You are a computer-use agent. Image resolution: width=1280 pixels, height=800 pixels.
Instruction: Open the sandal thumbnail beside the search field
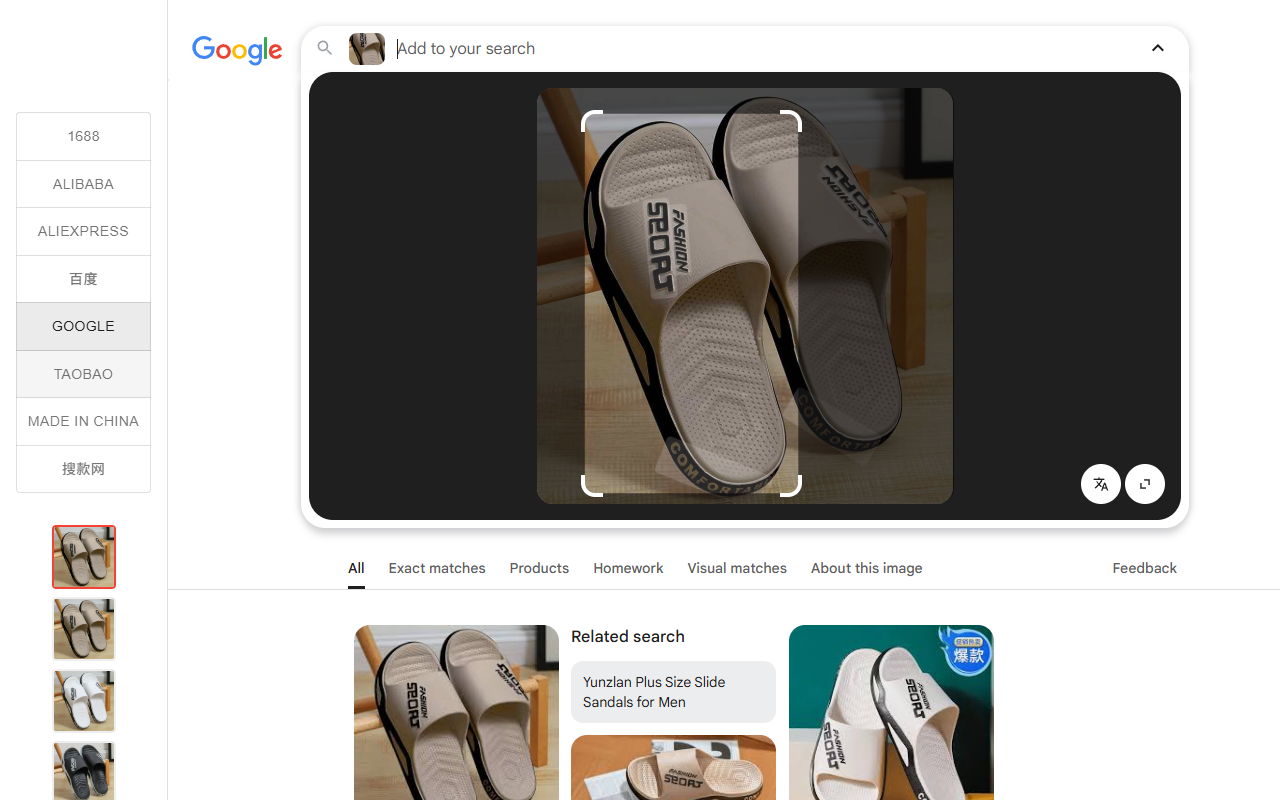(366, 48)
